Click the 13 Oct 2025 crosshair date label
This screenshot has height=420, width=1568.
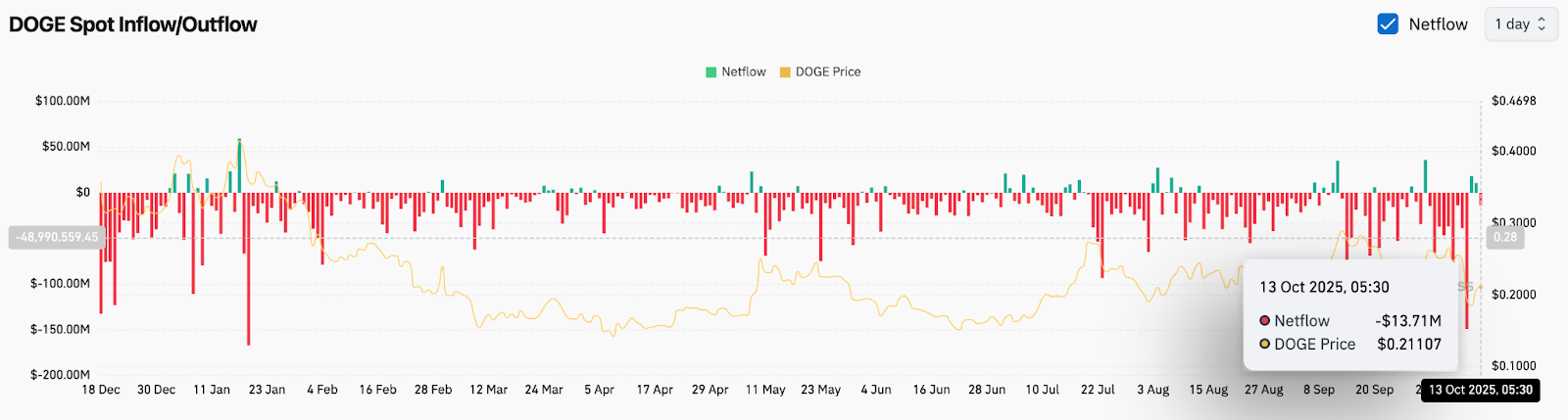pos(1480,390)
